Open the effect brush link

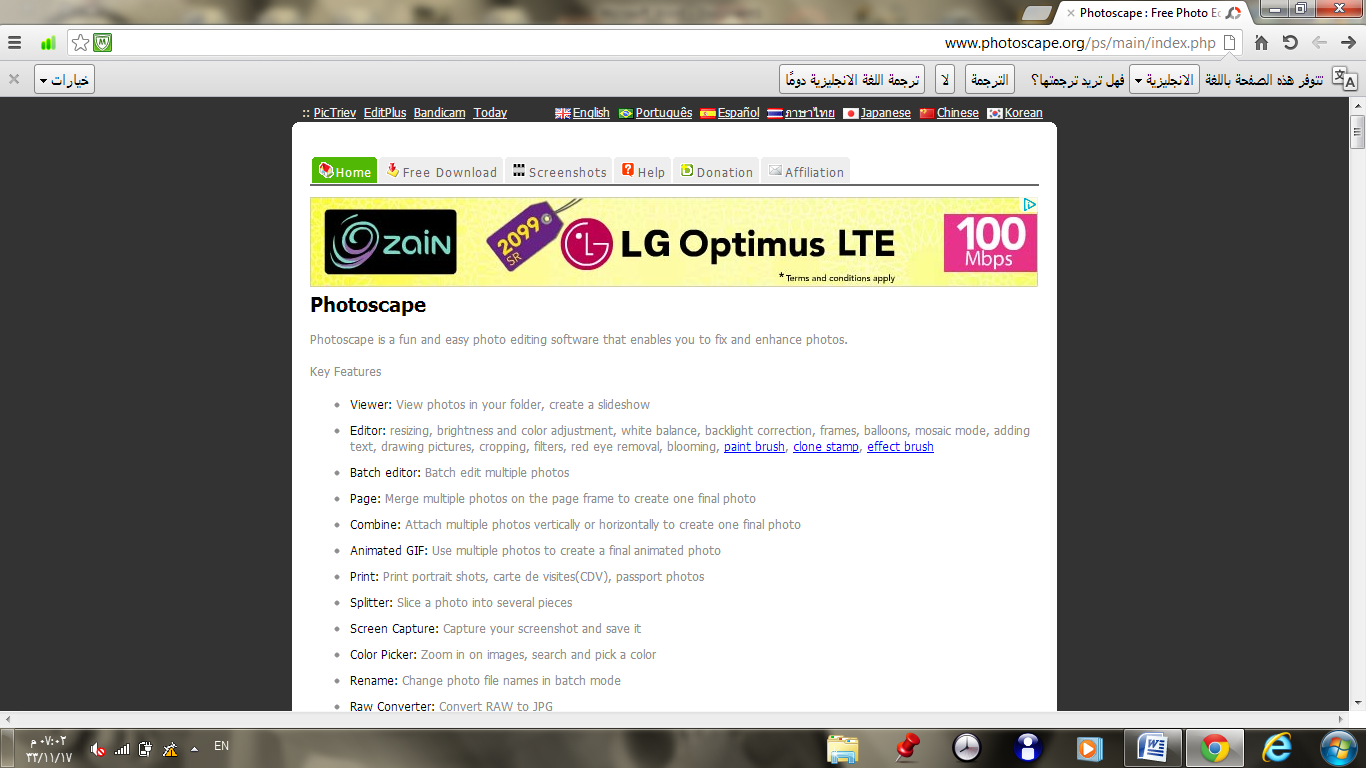click(900, 447)
